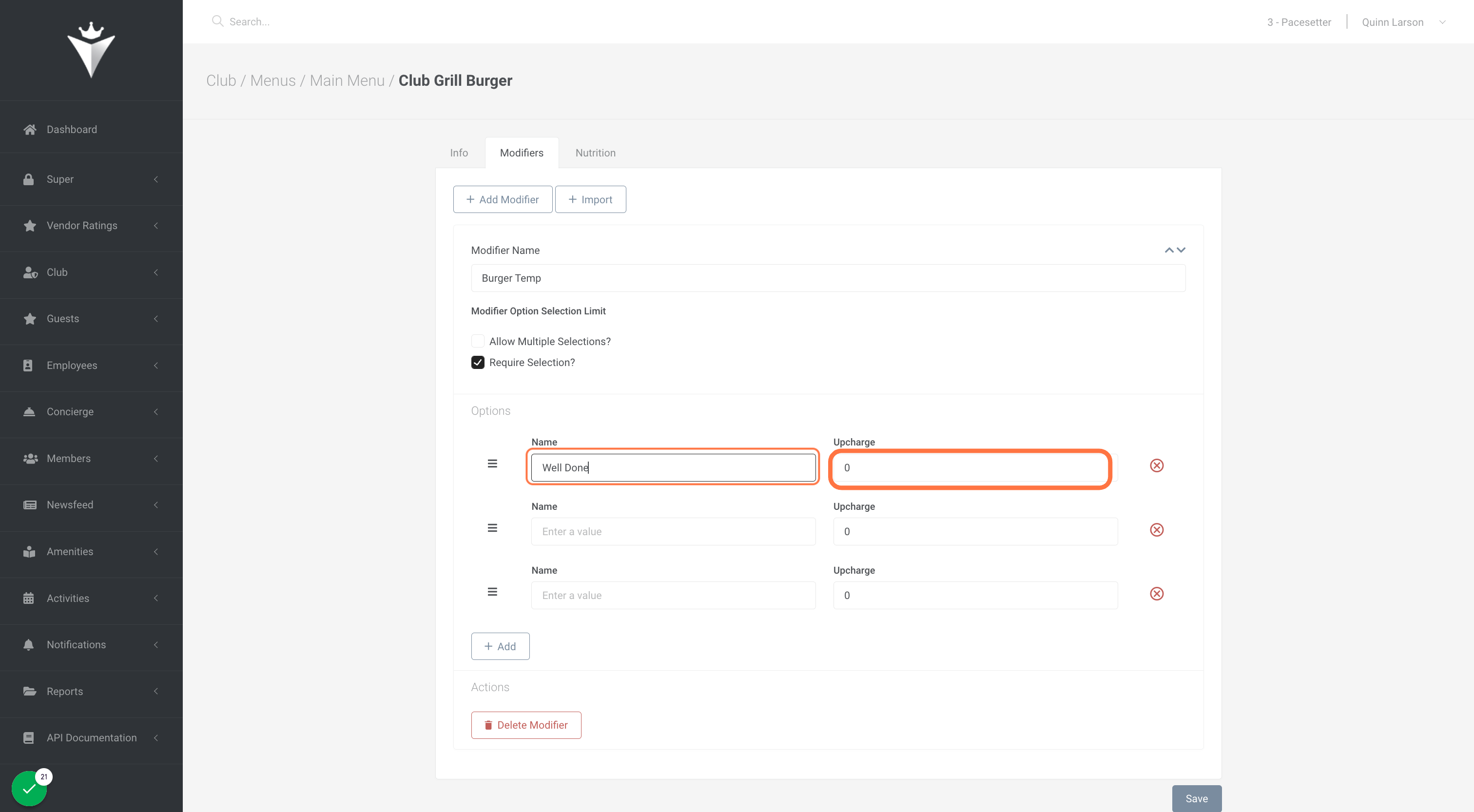The height and width of the screenshot is (812, 1474).
Task: Click the Activities calendar icon
Action: pos(29,598)
